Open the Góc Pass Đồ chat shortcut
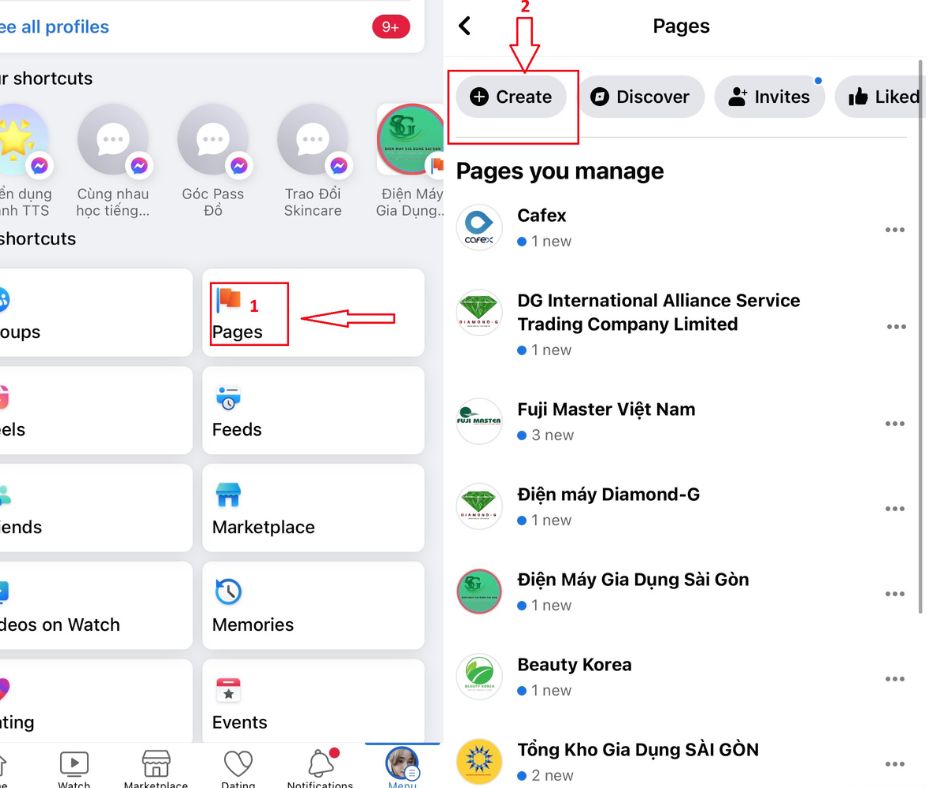The image size is (940, 788). [x=213, y=161]
